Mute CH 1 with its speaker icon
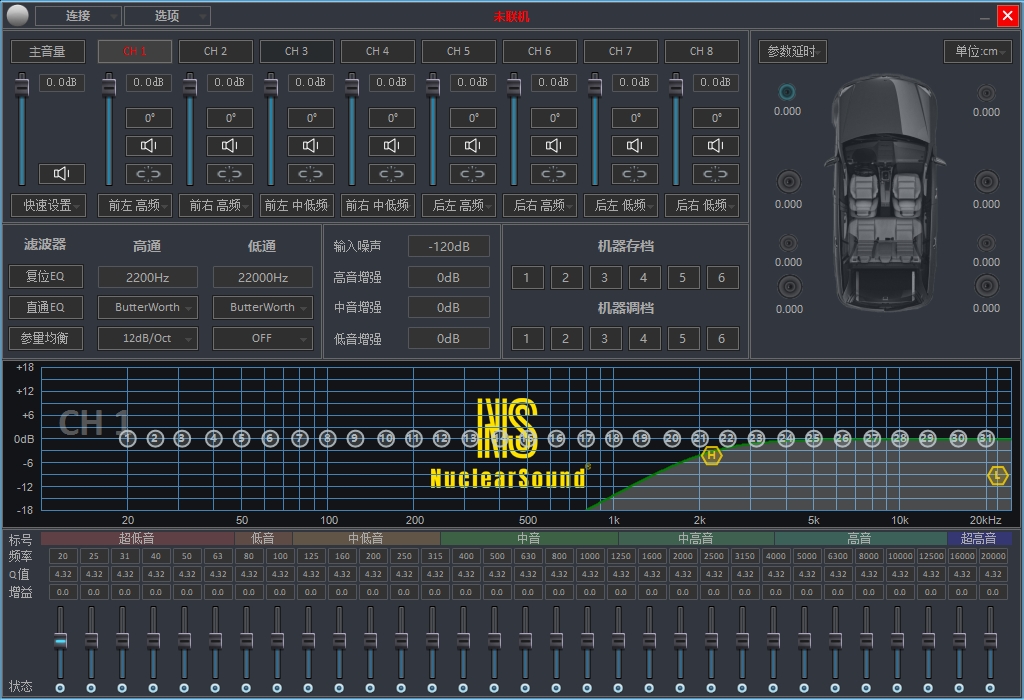This screenshot has height=700, width=1024. [149, 146]
